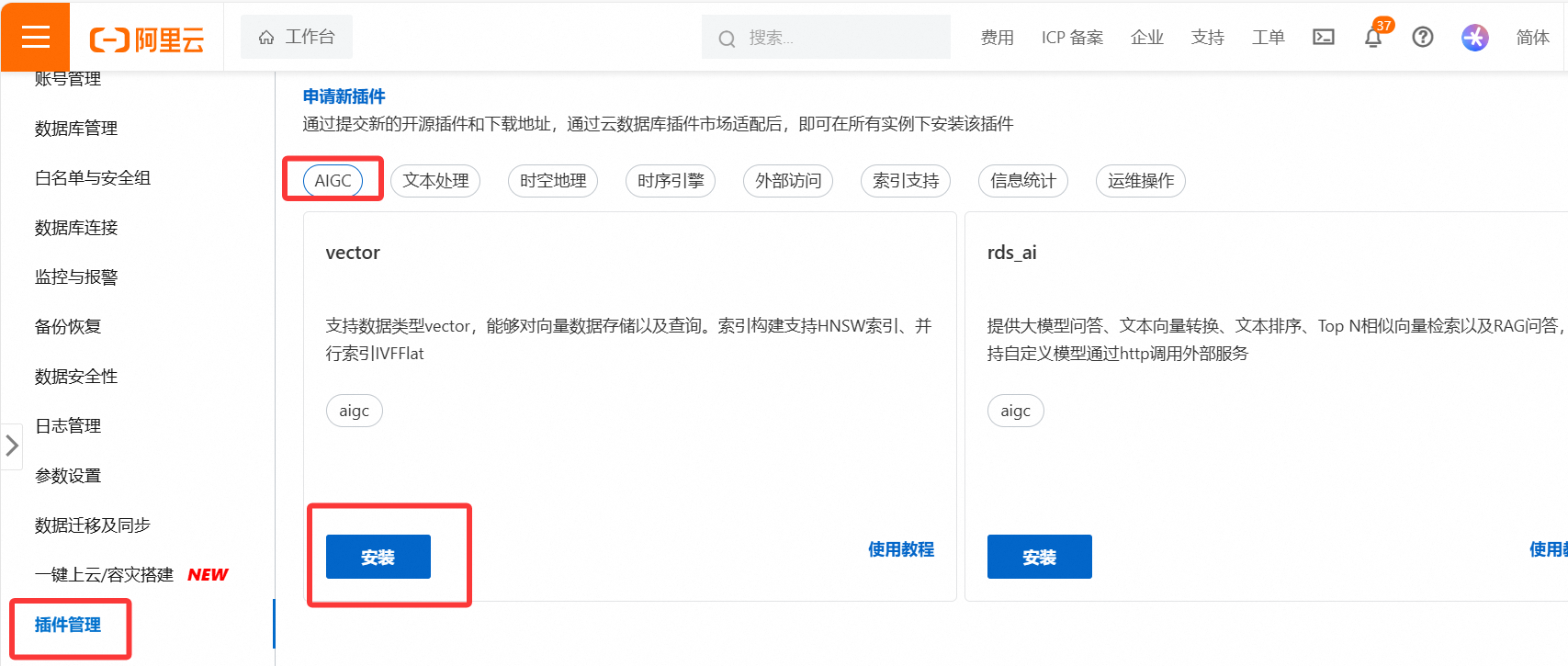Click the aigc tag on vector card
Screen dimensions: 1568x666
pyautogui.click(x=355, y=411)
